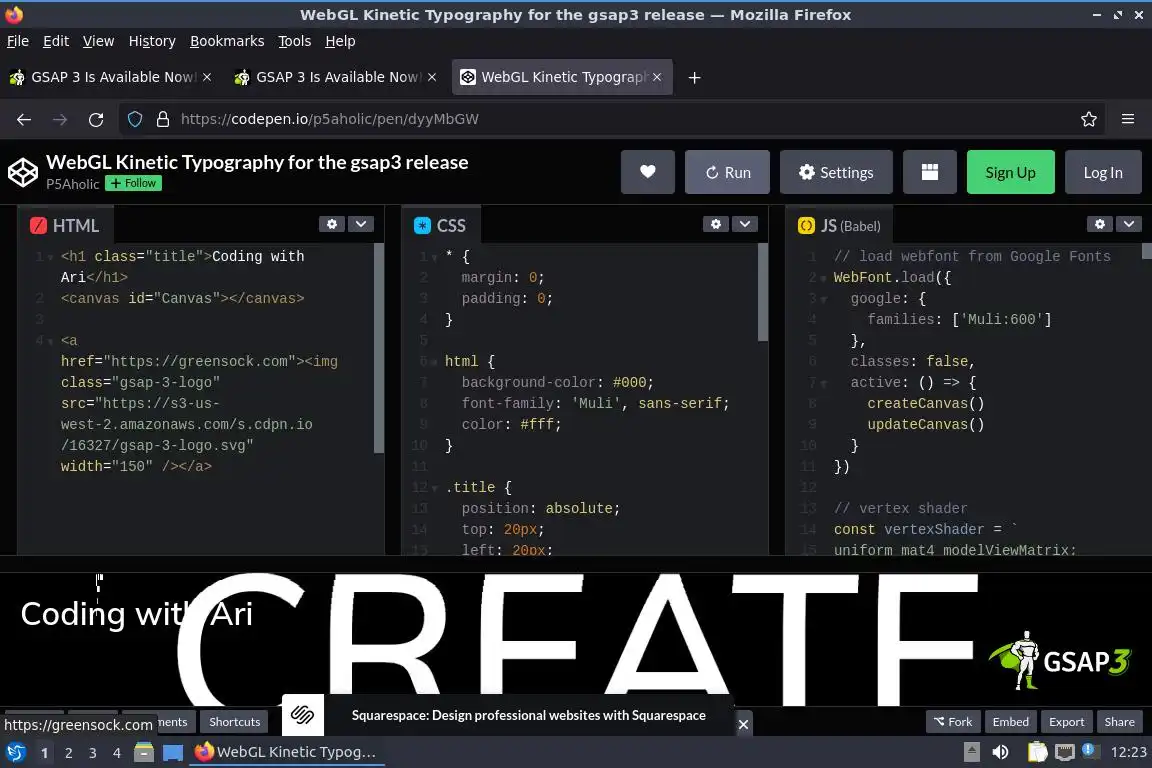Click the GSAP3 logo in preview
Screen dimensions: 1152x768
1059,659
